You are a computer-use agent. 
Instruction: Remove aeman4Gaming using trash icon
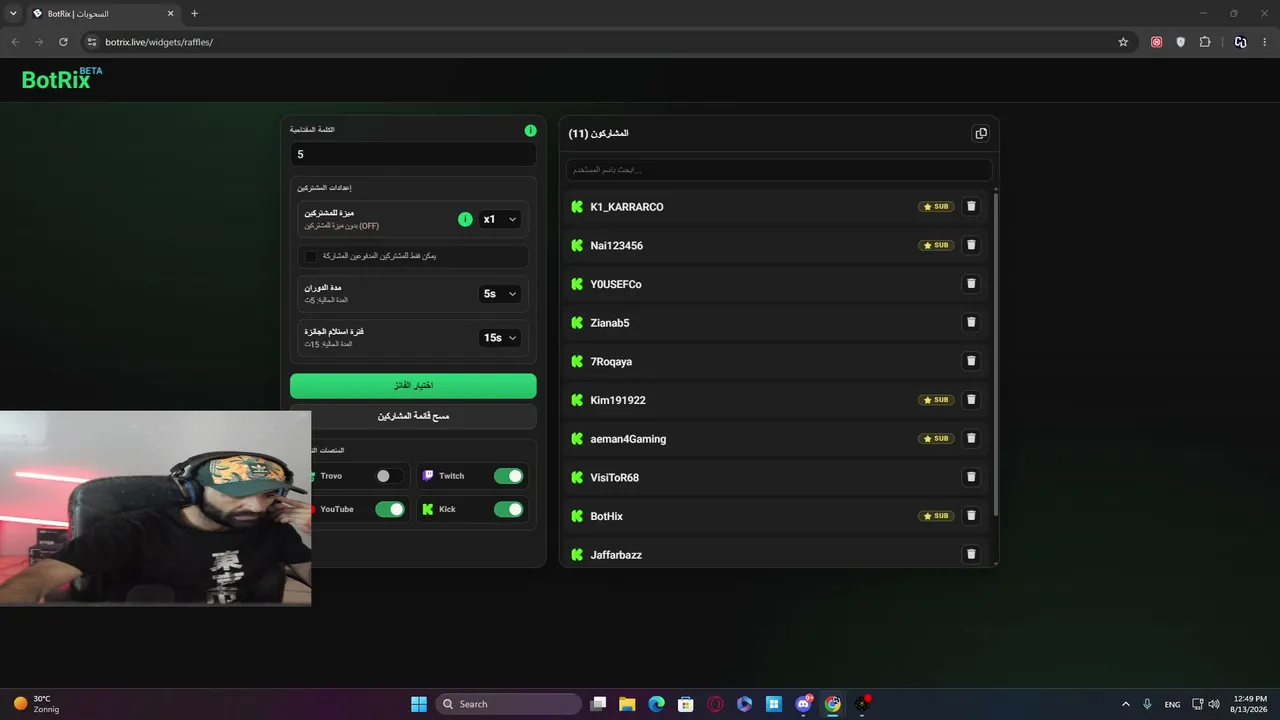tap(970, 439)
